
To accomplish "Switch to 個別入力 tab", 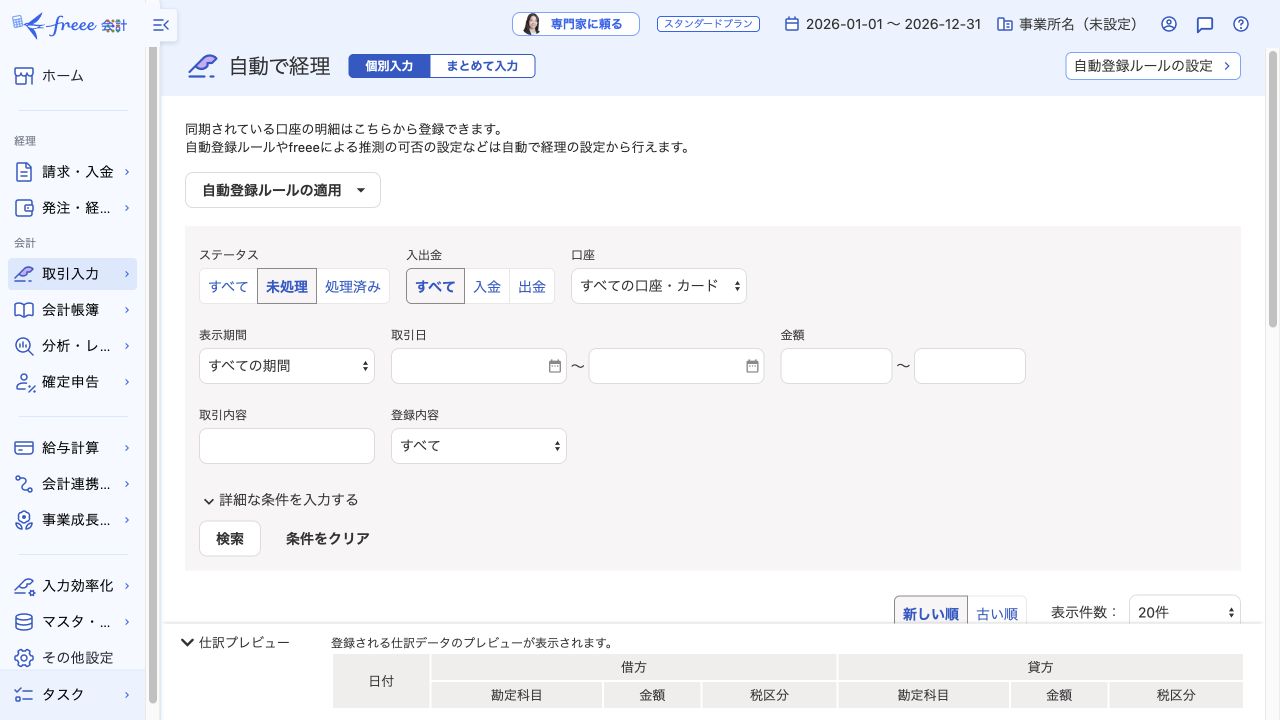I will 389,66.
